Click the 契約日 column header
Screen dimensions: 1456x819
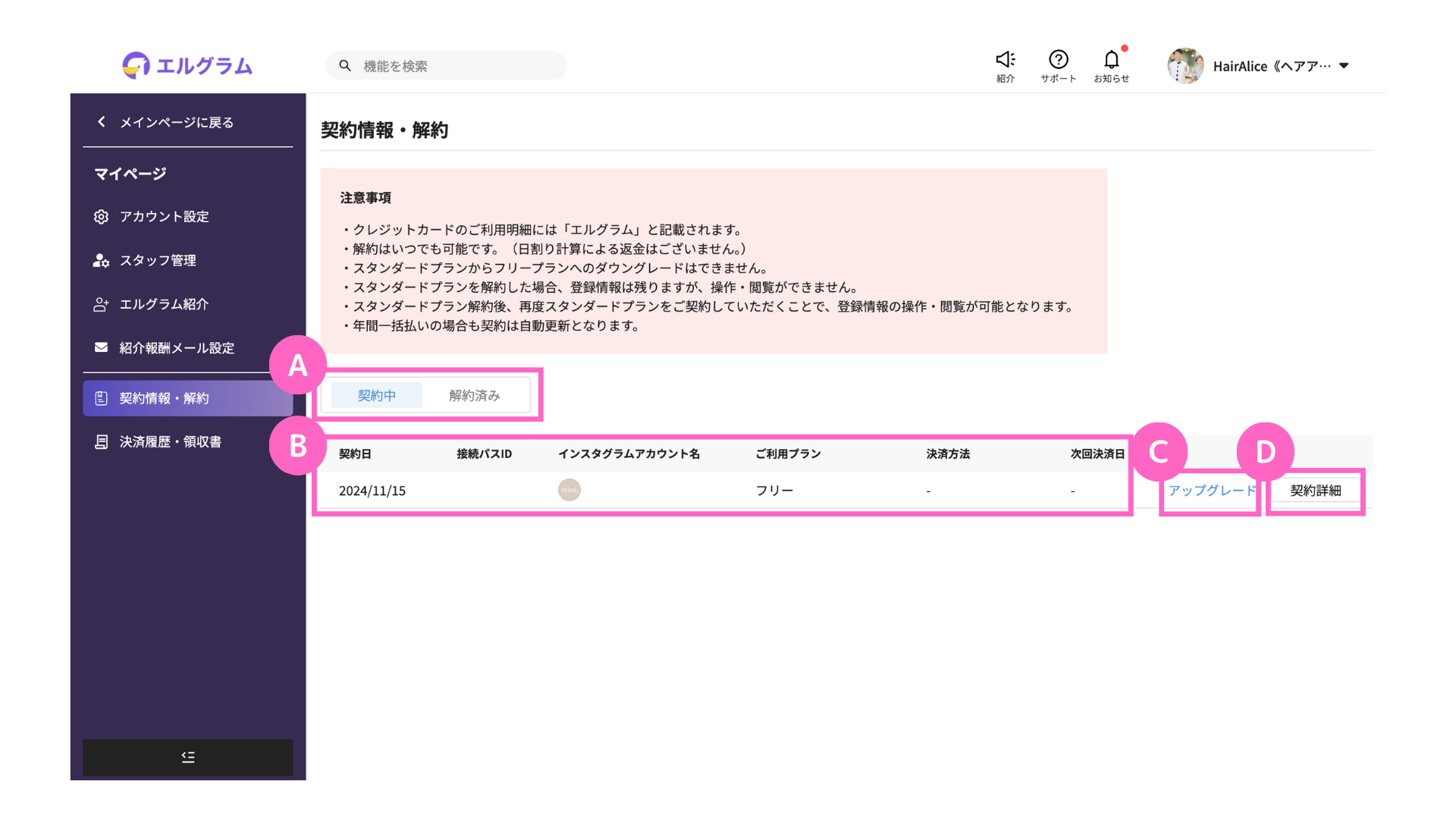(x=355, y=454)
